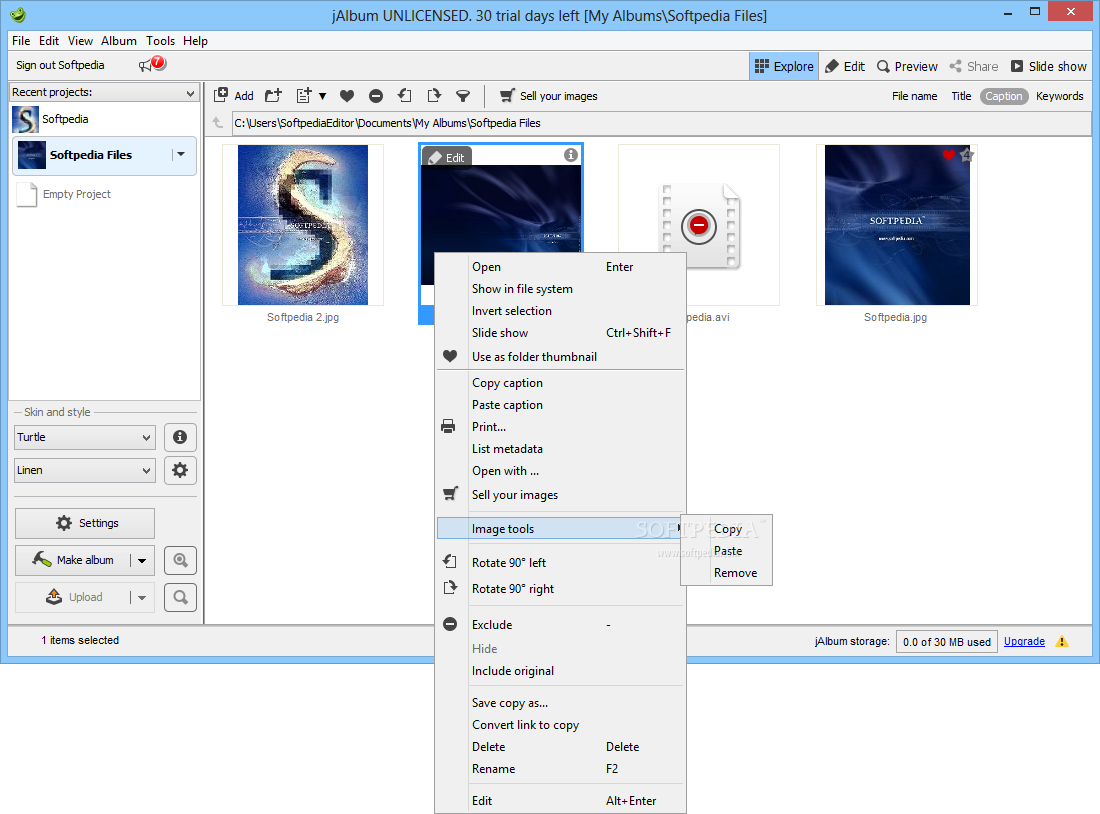Click the Edit badge on selected thumbnail

coord(447,157)
